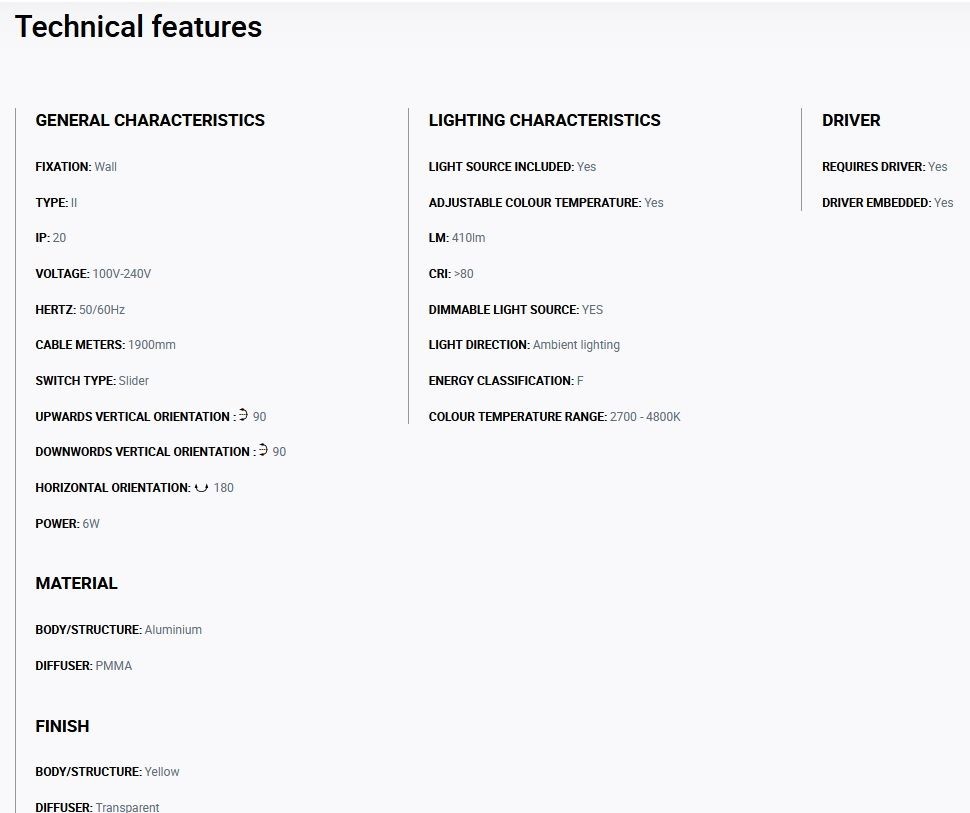The height and width of the screenshot is (813, 970).
Task: Click the LM value 410lm
Action: tap(468, 238)
